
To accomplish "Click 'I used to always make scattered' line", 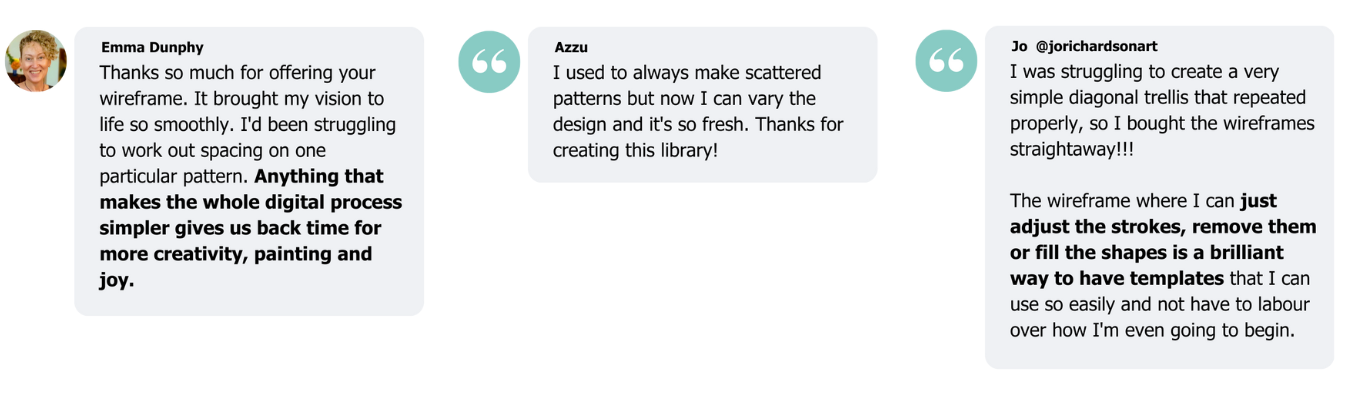I will tap(687, 73).
